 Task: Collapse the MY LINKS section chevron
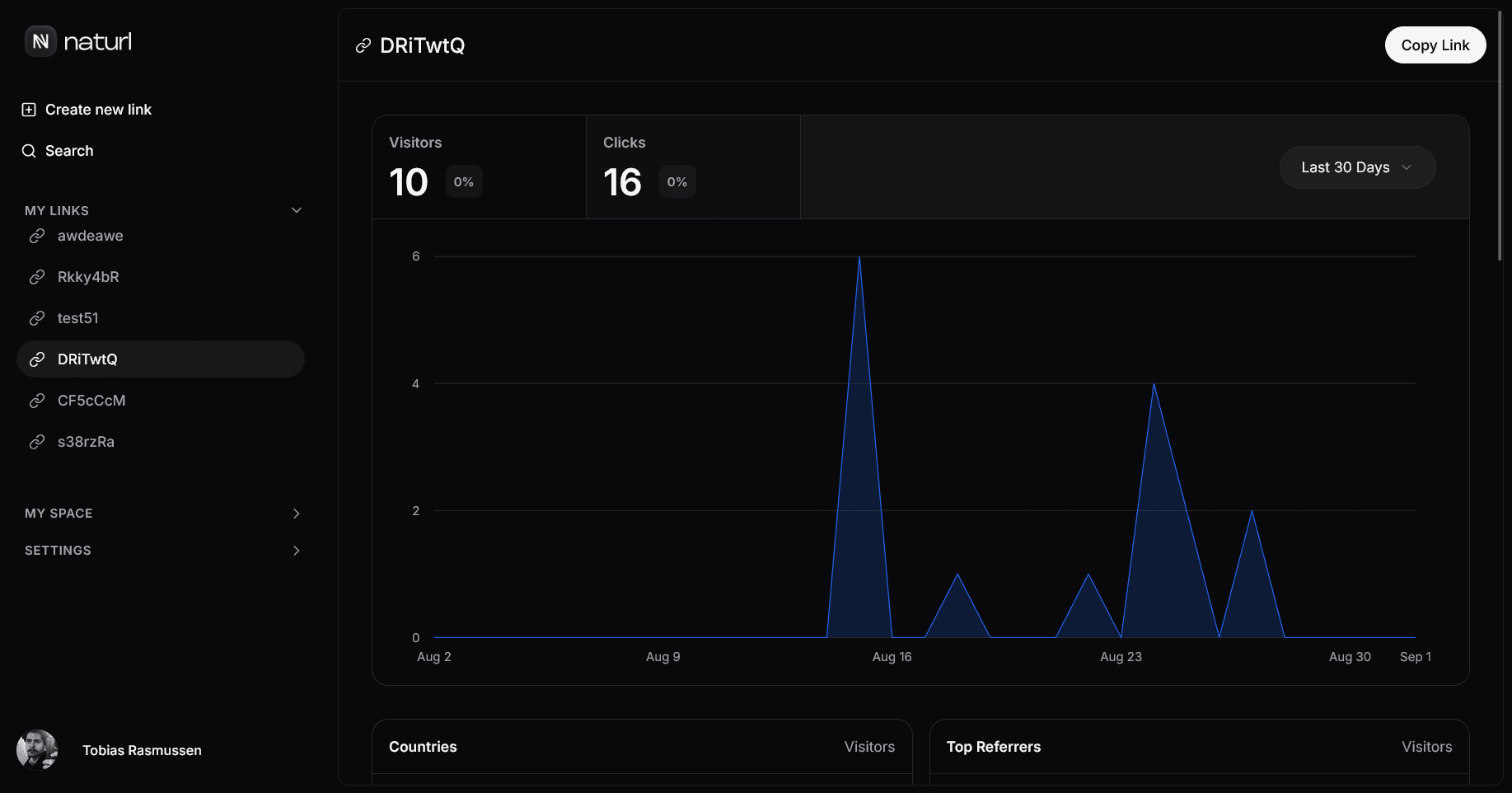pyautogui.click(x=297, y=210)
